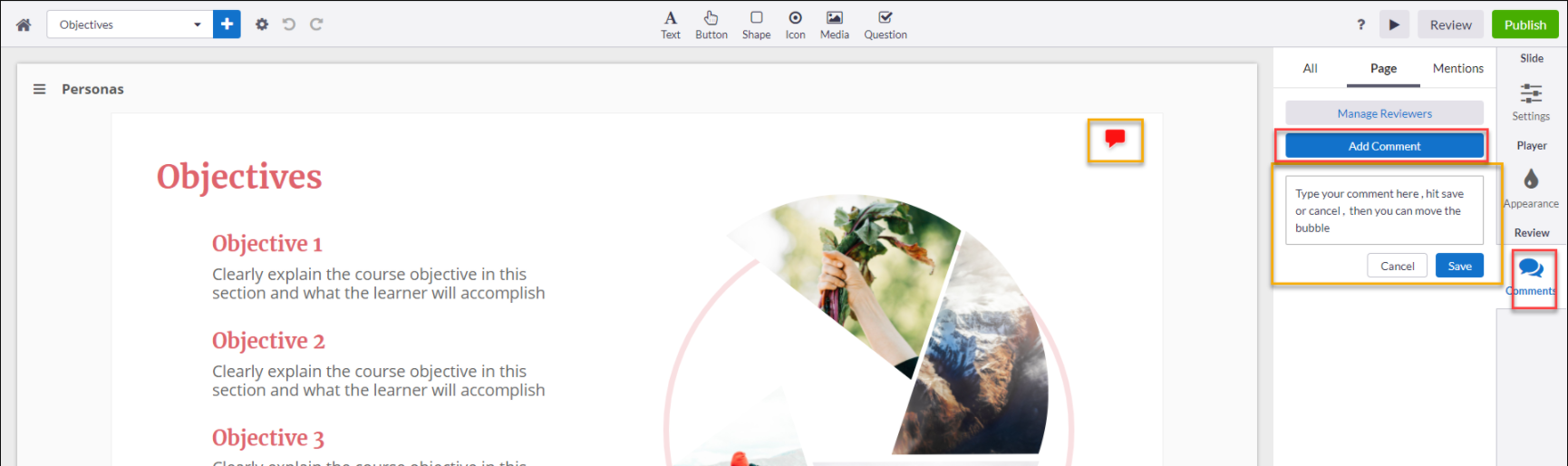This screenshot has height=466, width=1568.
Task: Select the Objectives slide title
Action: coord(239,177)
